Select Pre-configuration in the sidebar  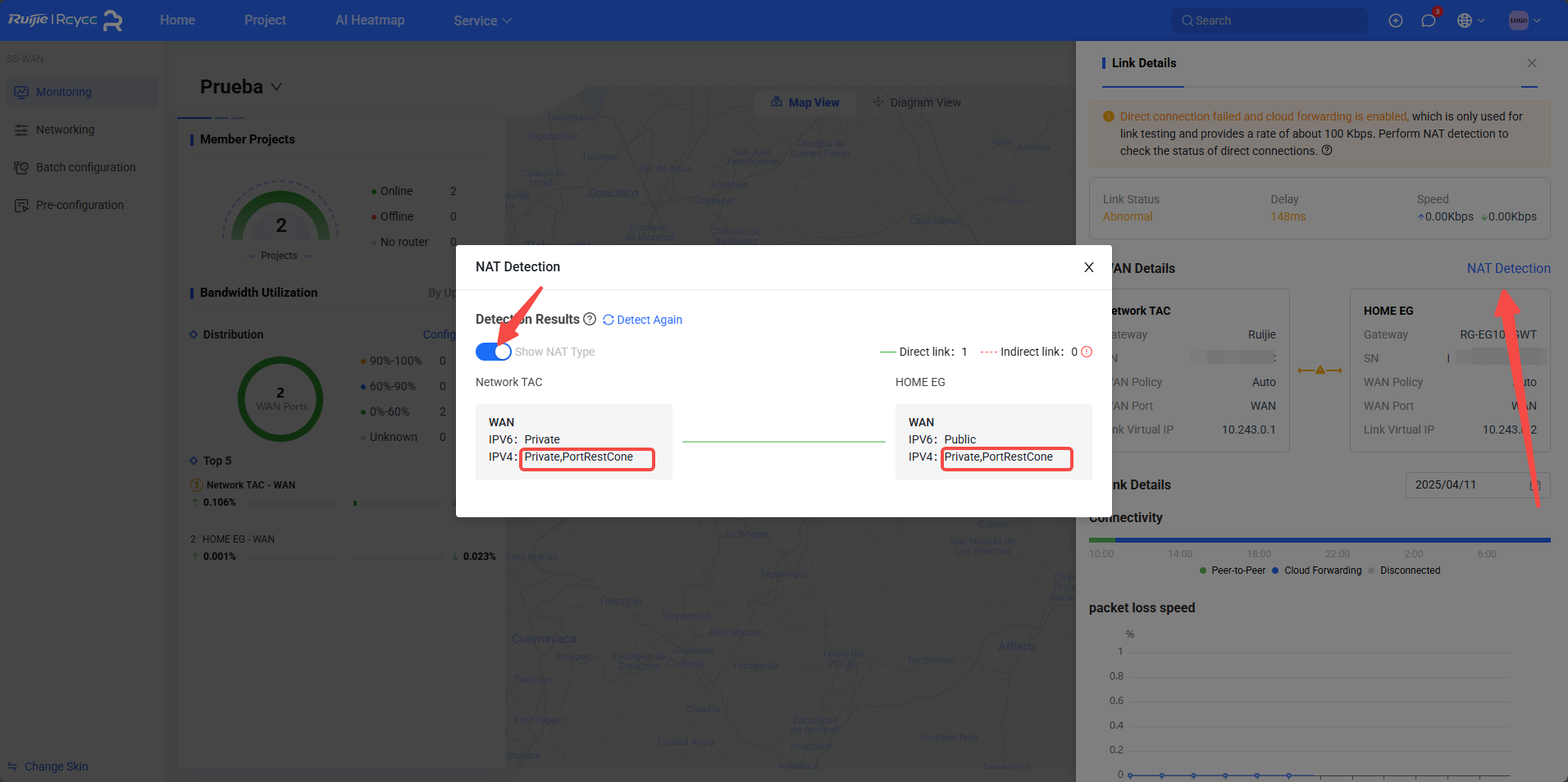(x=81, y=206)
